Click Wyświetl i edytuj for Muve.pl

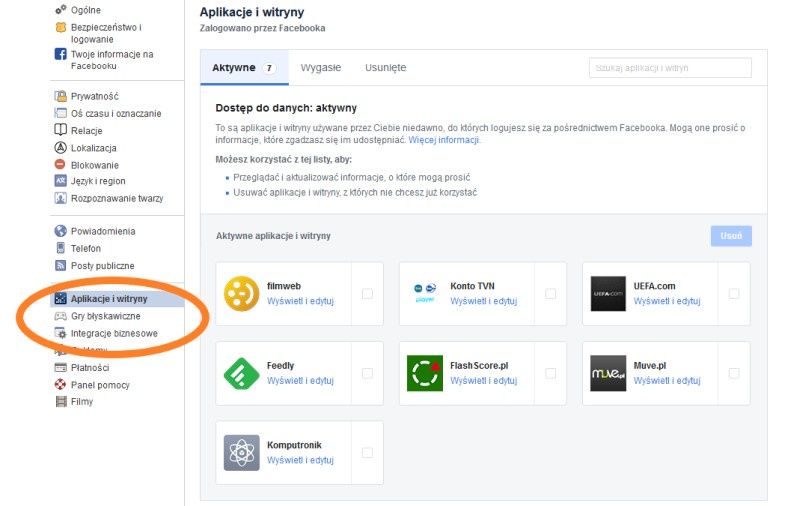coord(667,381)
